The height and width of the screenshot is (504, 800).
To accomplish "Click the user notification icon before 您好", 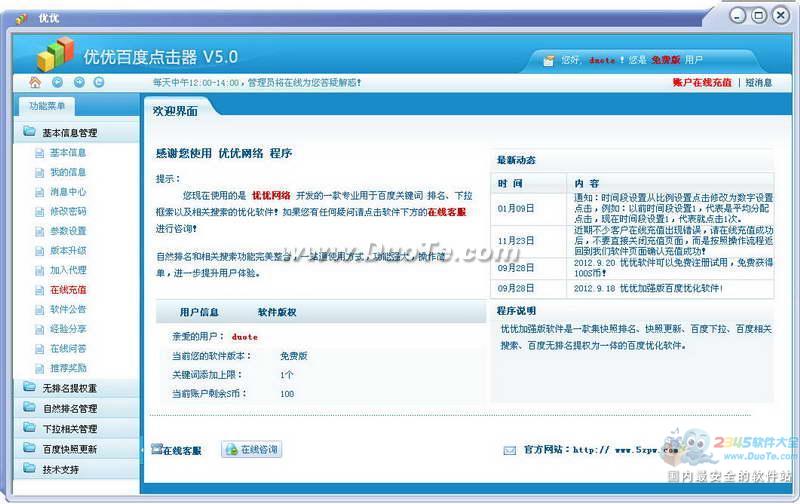I will click(x=548, y=60).
